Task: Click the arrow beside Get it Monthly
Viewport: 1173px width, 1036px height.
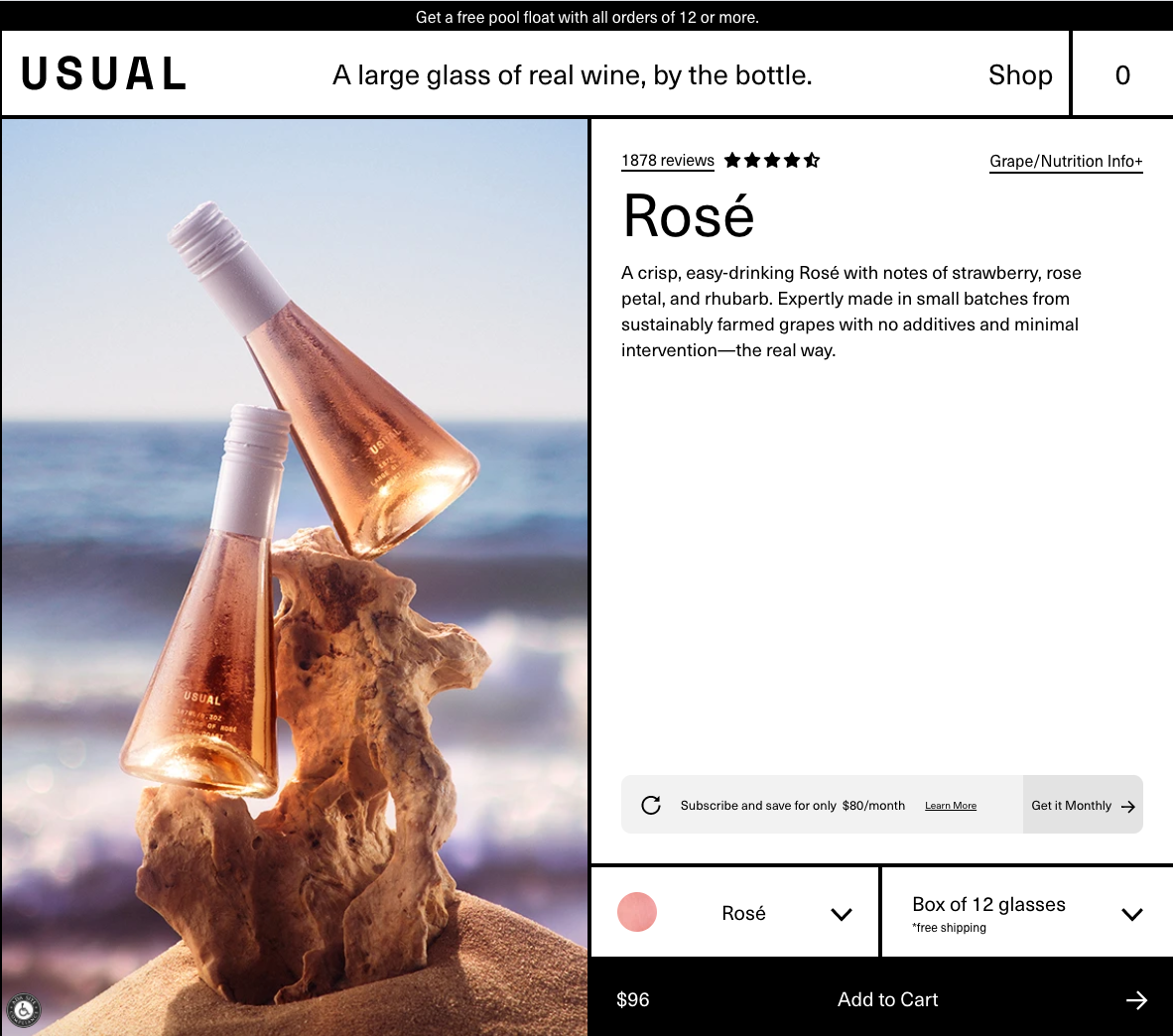Action: (x=1127, y=806)
